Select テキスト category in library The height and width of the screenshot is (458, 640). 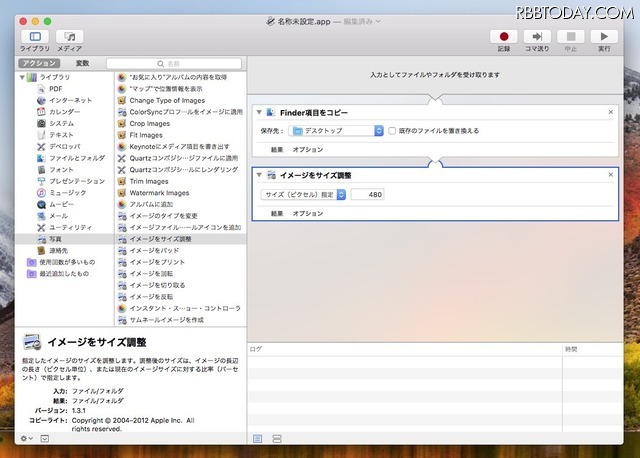tap(61, 135)
